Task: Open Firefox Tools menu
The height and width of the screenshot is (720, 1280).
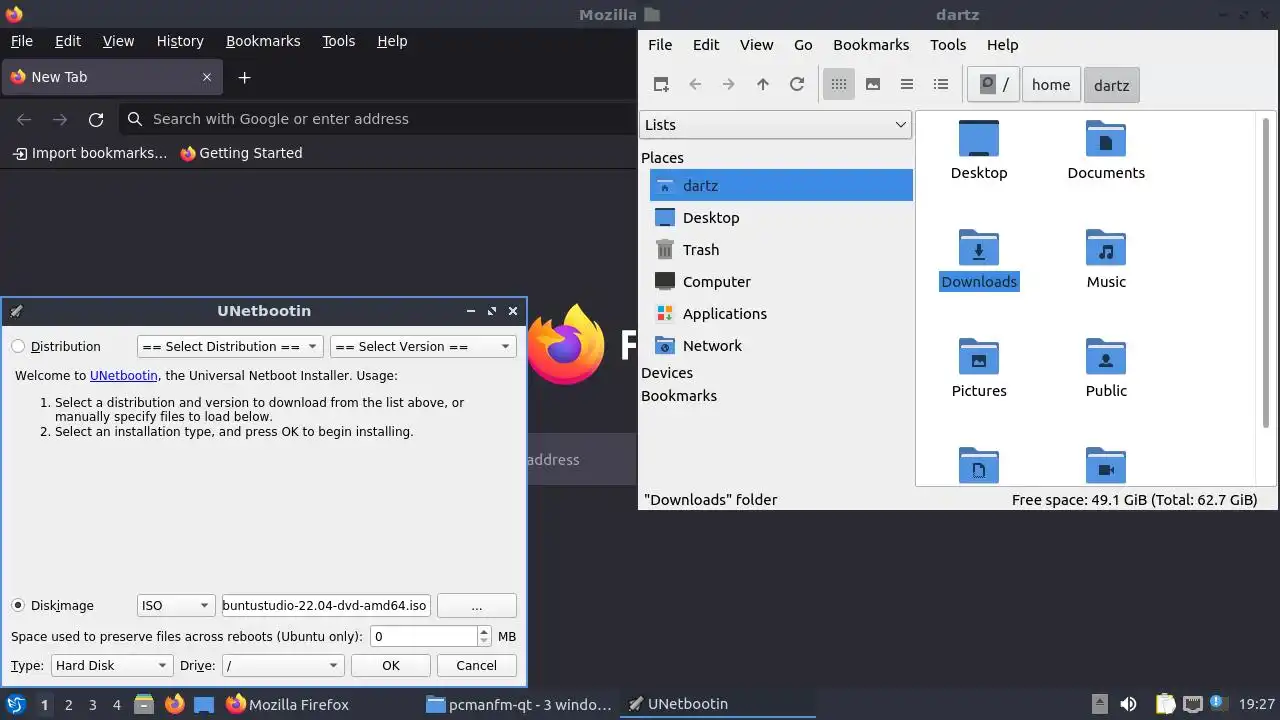Action: click(338, 41)
